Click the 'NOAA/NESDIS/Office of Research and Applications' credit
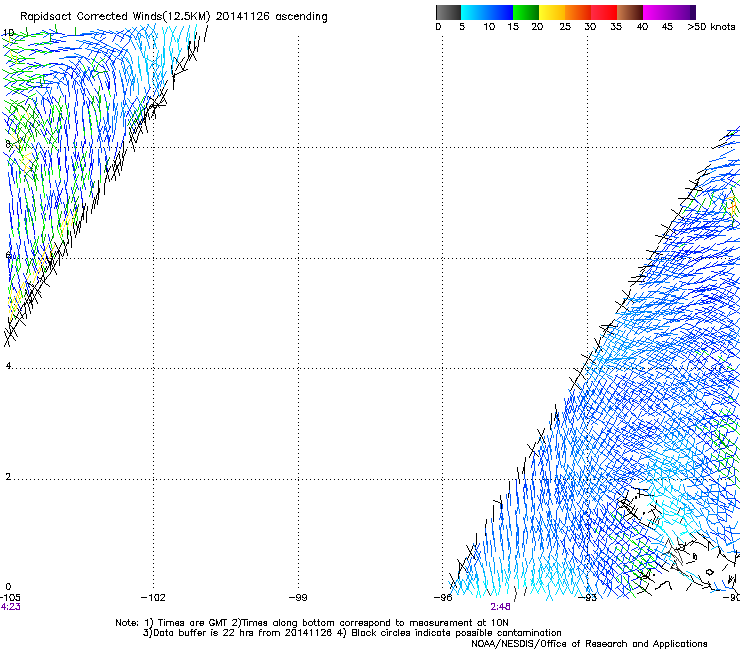740x650 pixels. [589, 644]
